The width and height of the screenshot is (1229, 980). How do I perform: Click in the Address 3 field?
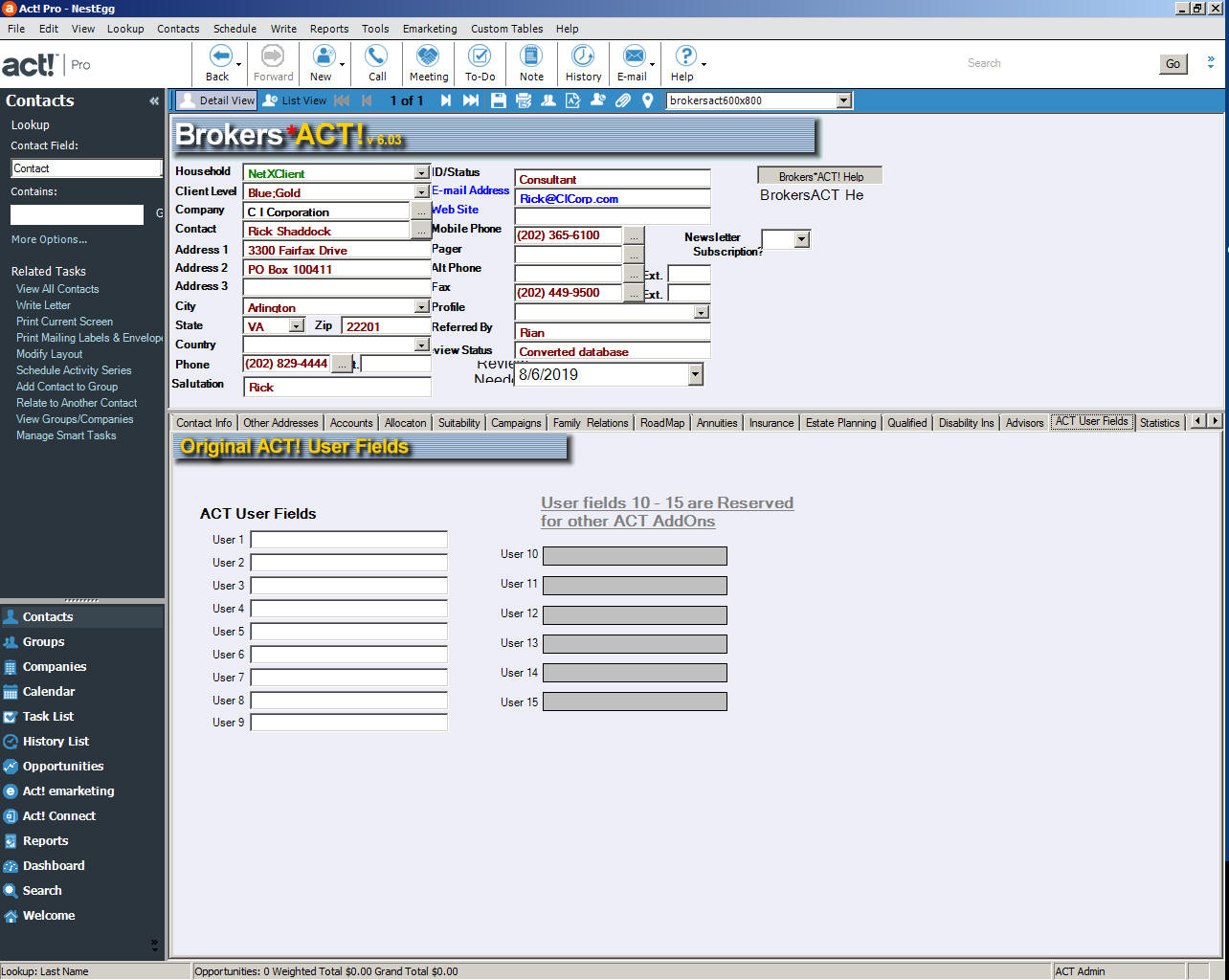tap(337, 287)
